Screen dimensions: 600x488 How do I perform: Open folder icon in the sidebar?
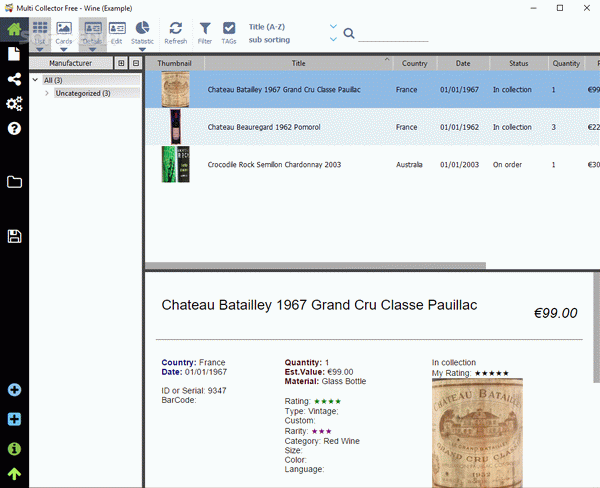tap(14, 182)
